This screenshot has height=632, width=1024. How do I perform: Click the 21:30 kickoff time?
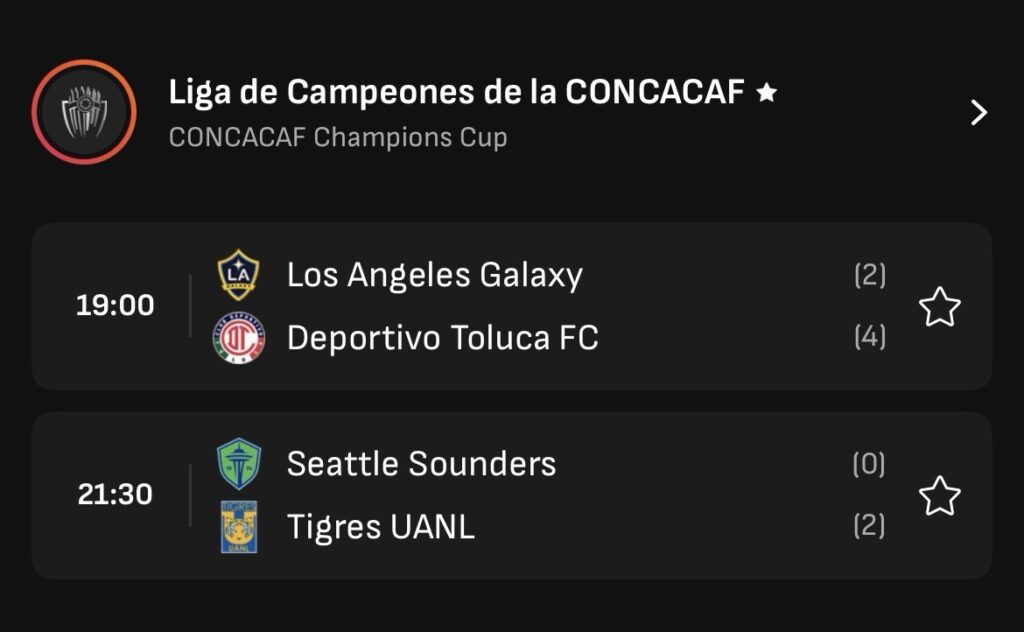115,495
